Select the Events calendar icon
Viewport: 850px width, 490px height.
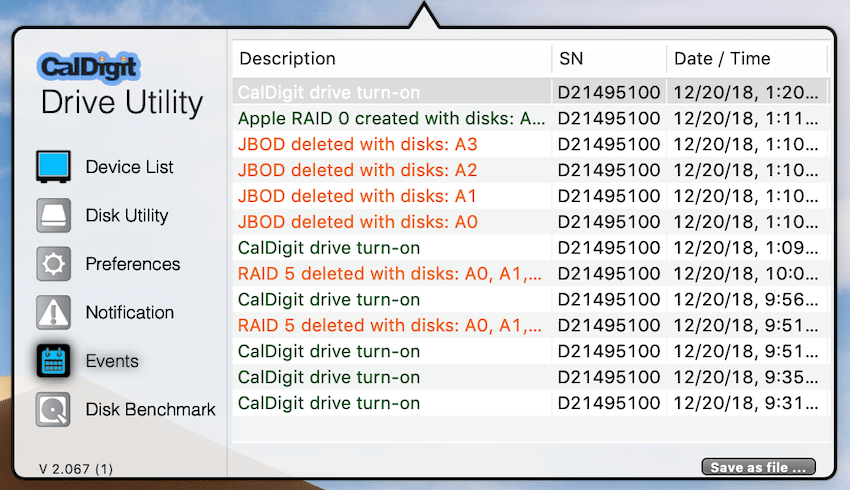click(x=53, y=361)
